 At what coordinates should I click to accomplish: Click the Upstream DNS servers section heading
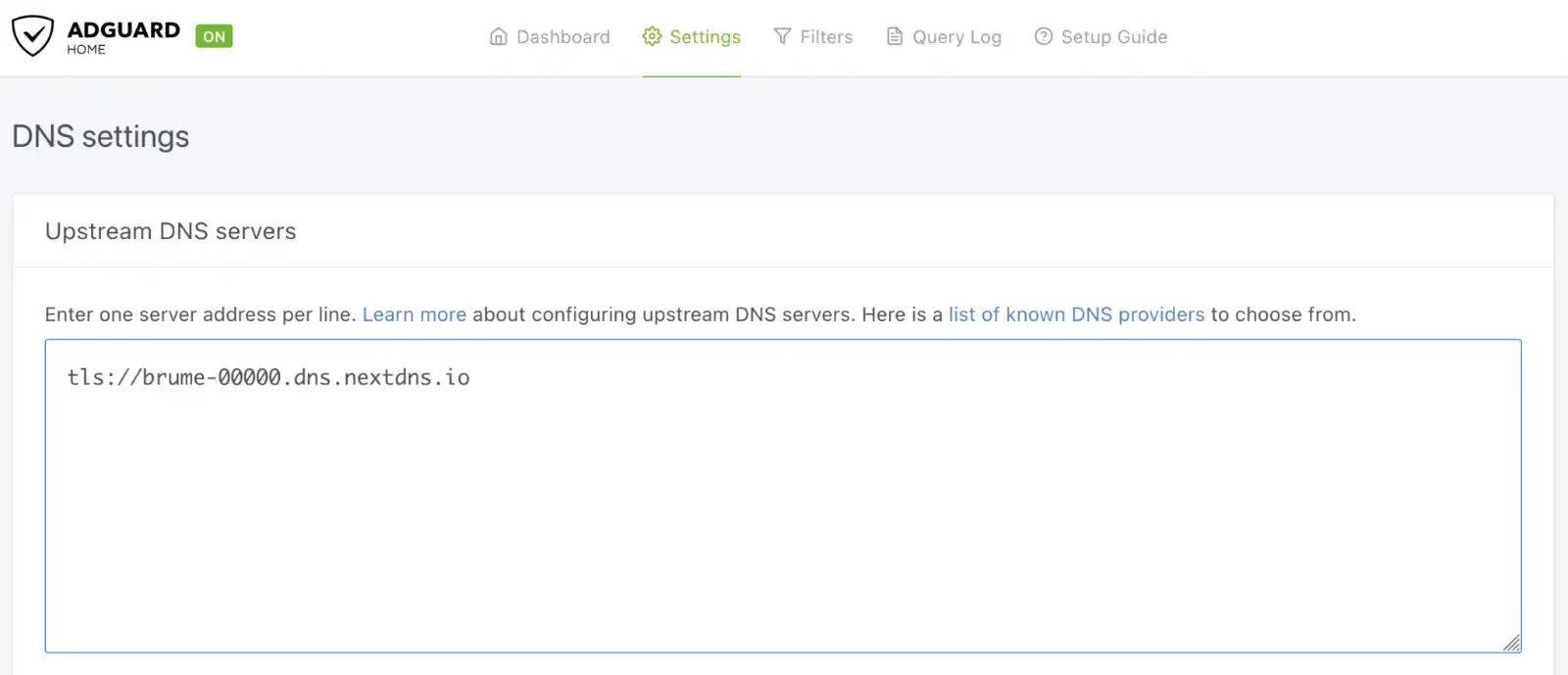(x=171, y=231)
